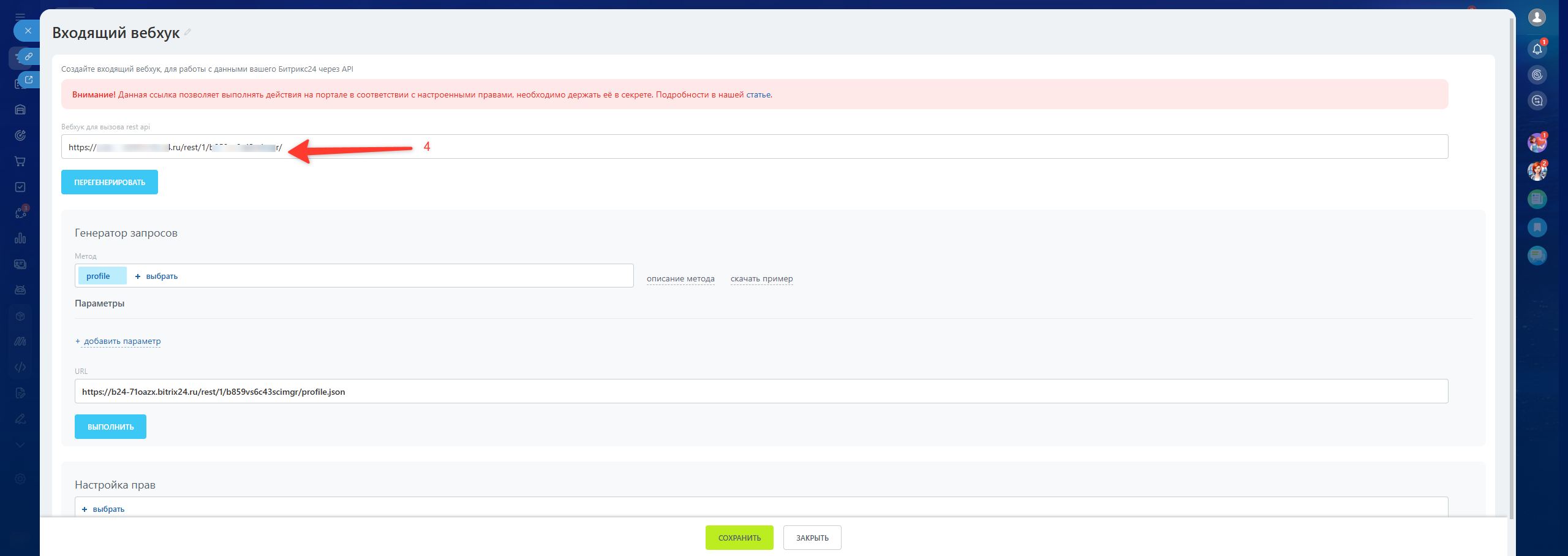This screenshot has width=1568, height=556.
Task: Click the user profile avatar icon
Action: pos(1537,18)
